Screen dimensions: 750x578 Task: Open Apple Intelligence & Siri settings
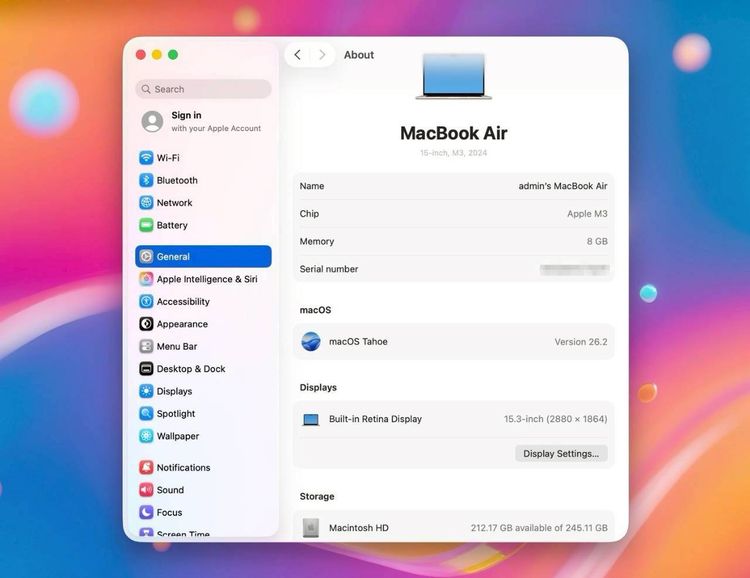(x=203, y=279)
